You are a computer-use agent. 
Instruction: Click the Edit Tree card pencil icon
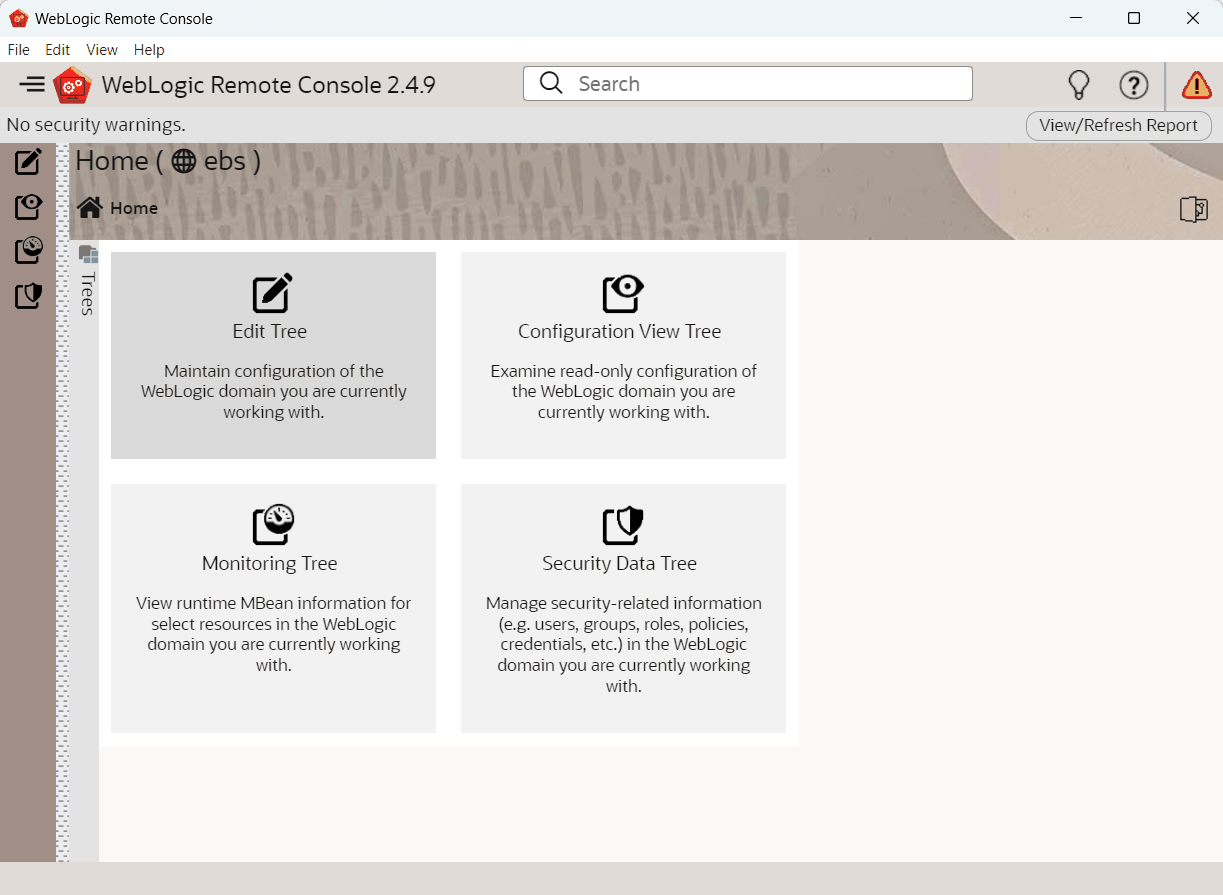tap(272, 293)
